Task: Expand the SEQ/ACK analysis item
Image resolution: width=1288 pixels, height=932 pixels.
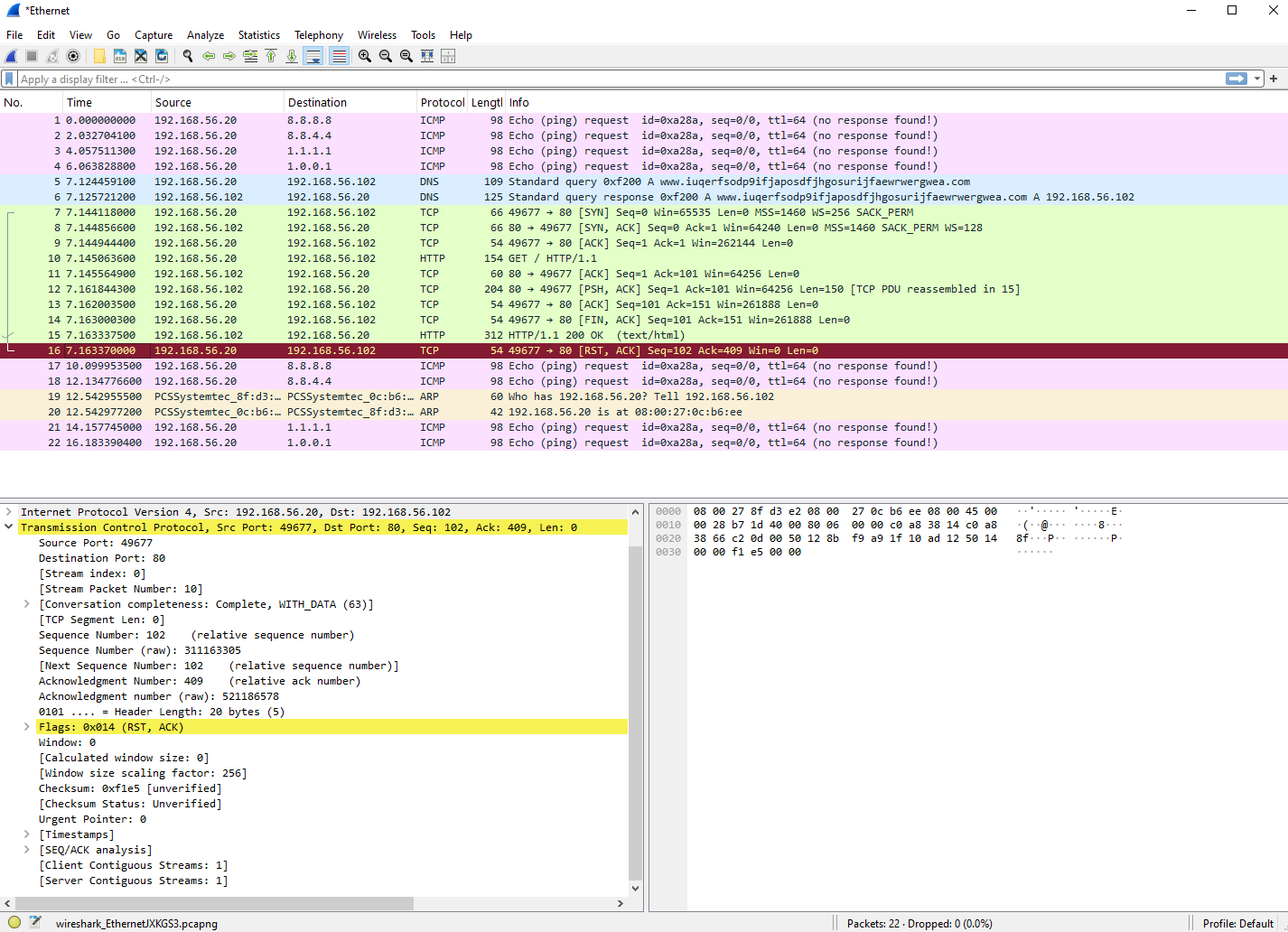Action: click(27, 850)
